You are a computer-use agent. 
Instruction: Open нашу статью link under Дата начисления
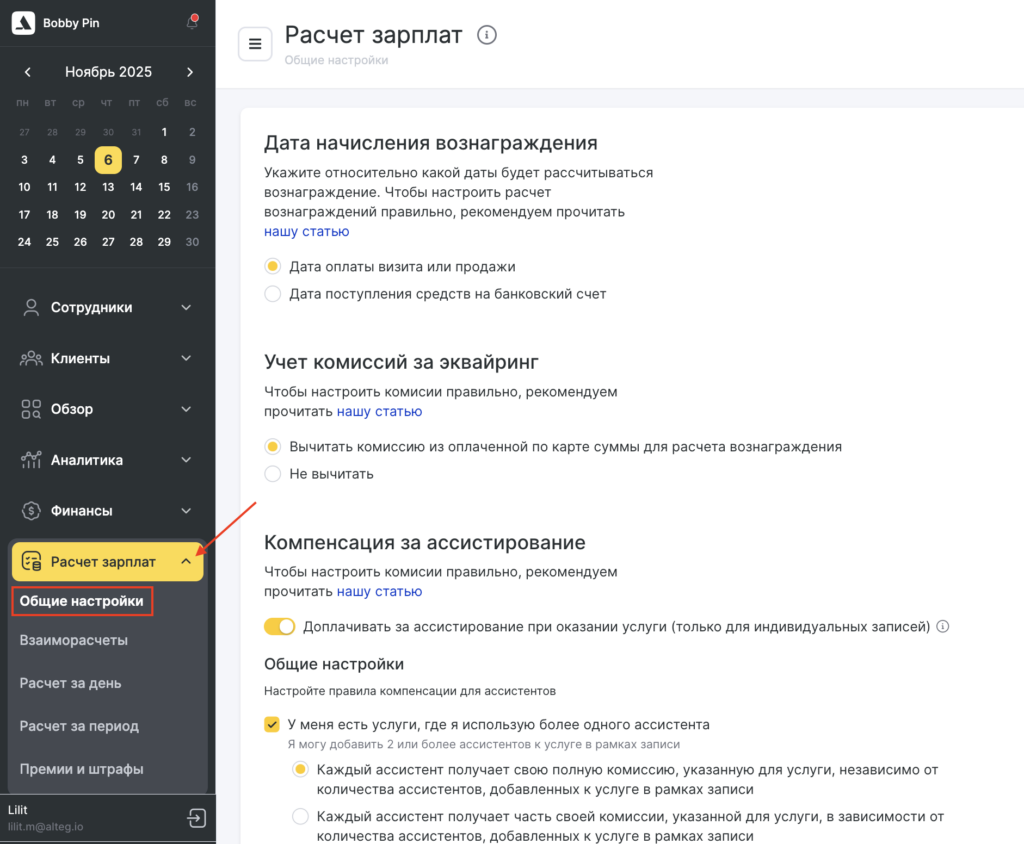click(306, 231)
